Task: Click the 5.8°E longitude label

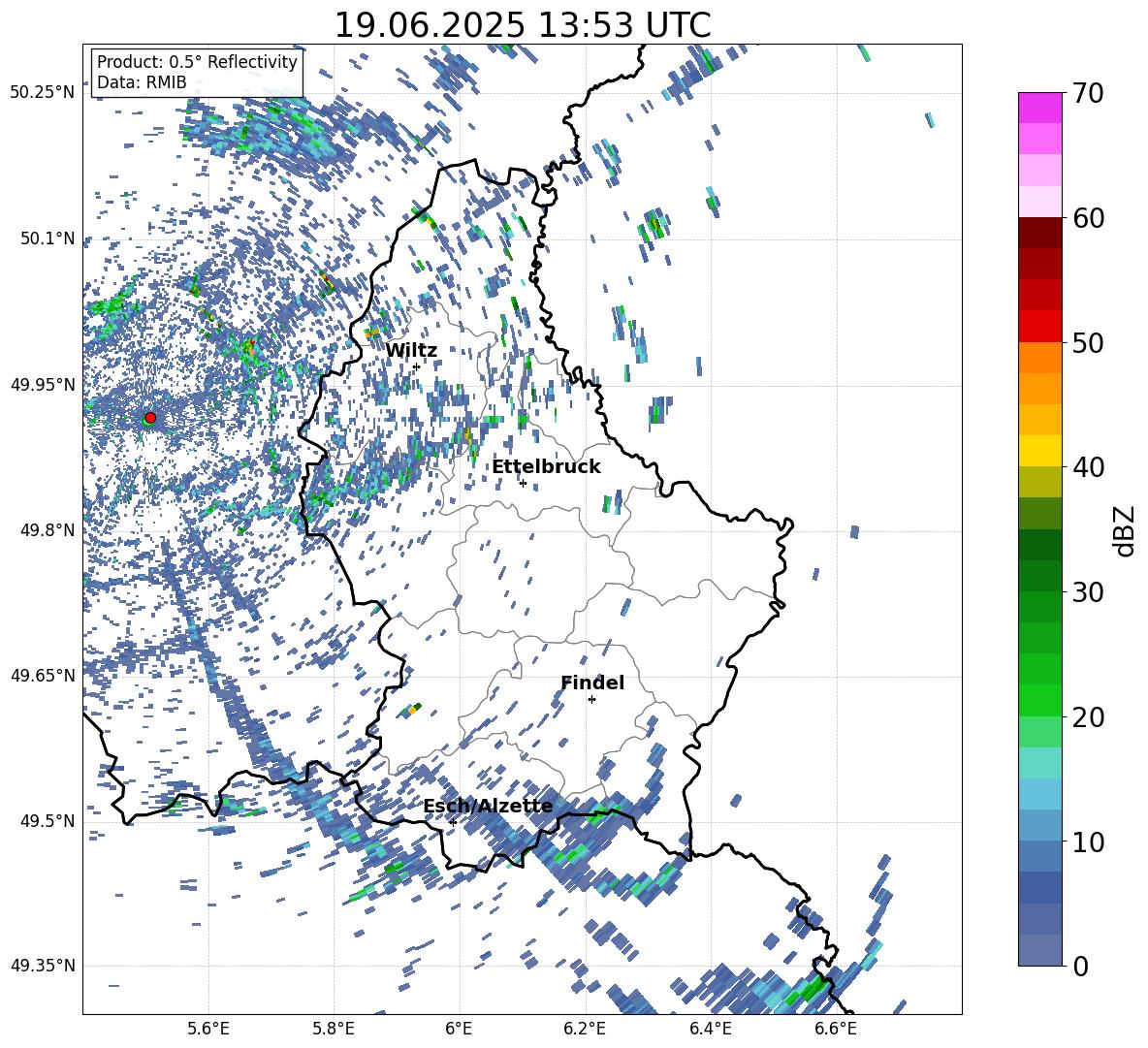Action: [x=334, y=1029]
